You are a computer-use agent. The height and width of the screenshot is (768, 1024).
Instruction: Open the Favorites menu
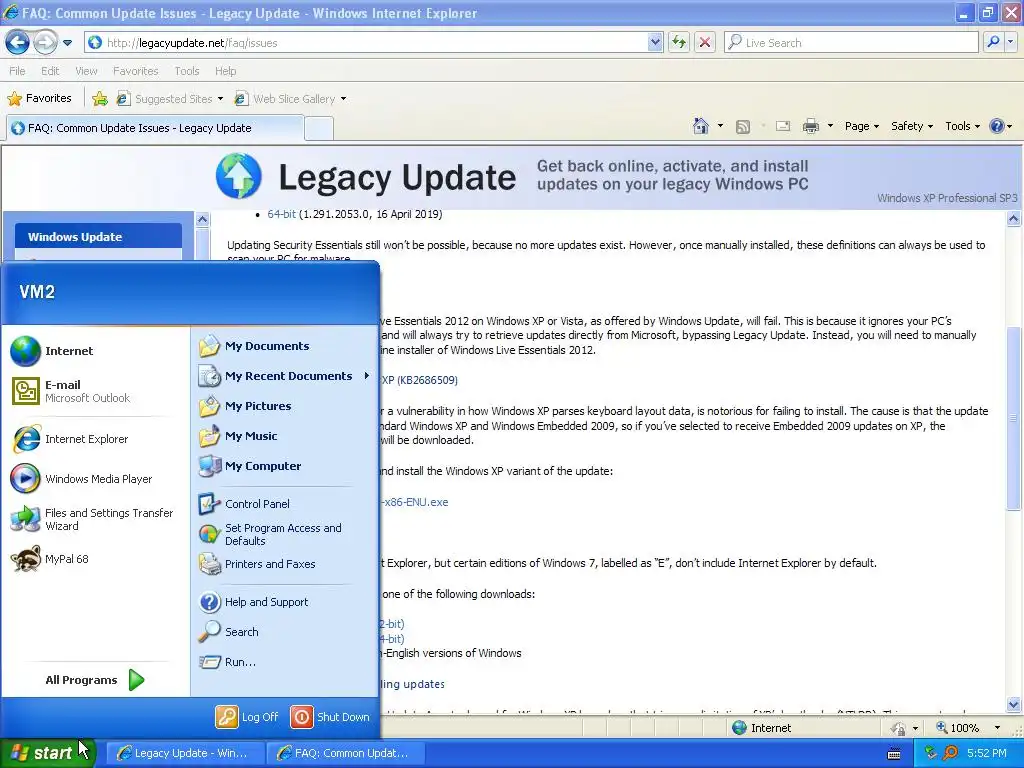coord(135,71)
